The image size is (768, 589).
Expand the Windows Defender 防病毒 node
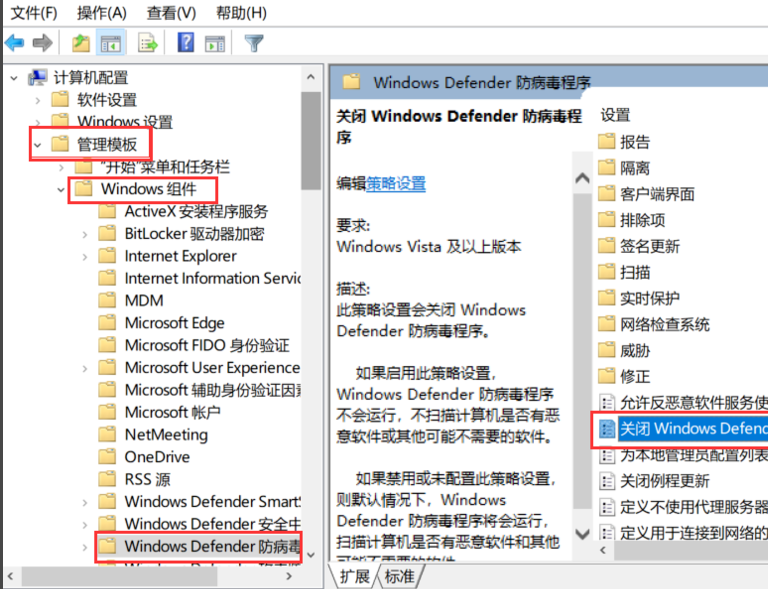[85, 547]
